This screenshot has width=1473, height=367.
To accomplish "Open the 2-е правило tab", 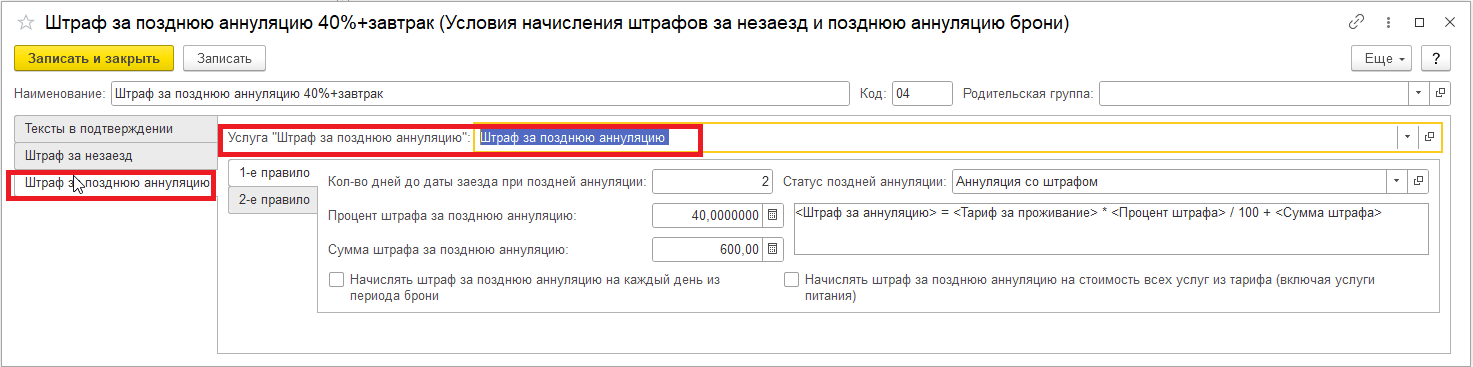I will (x=273, y=199).
